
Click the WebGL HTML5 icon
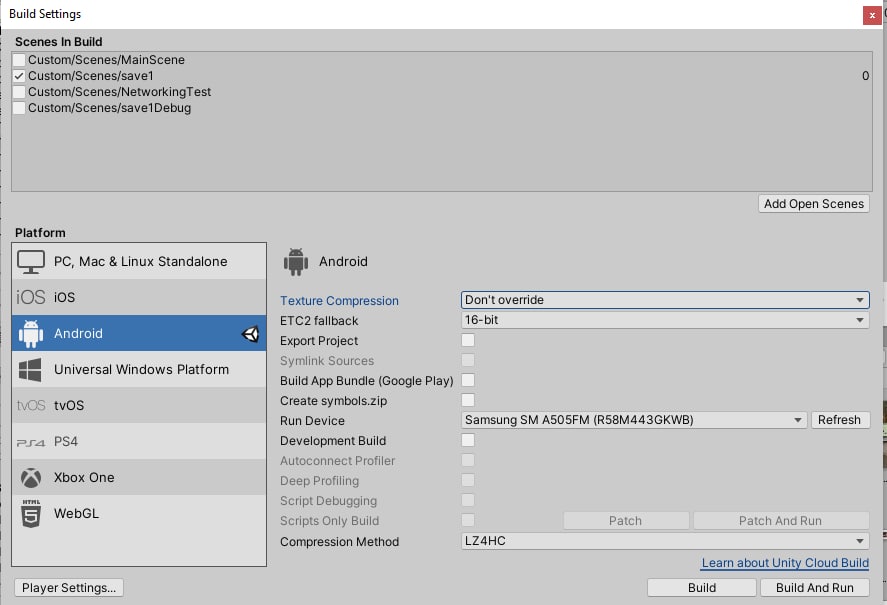coord(31,513)
